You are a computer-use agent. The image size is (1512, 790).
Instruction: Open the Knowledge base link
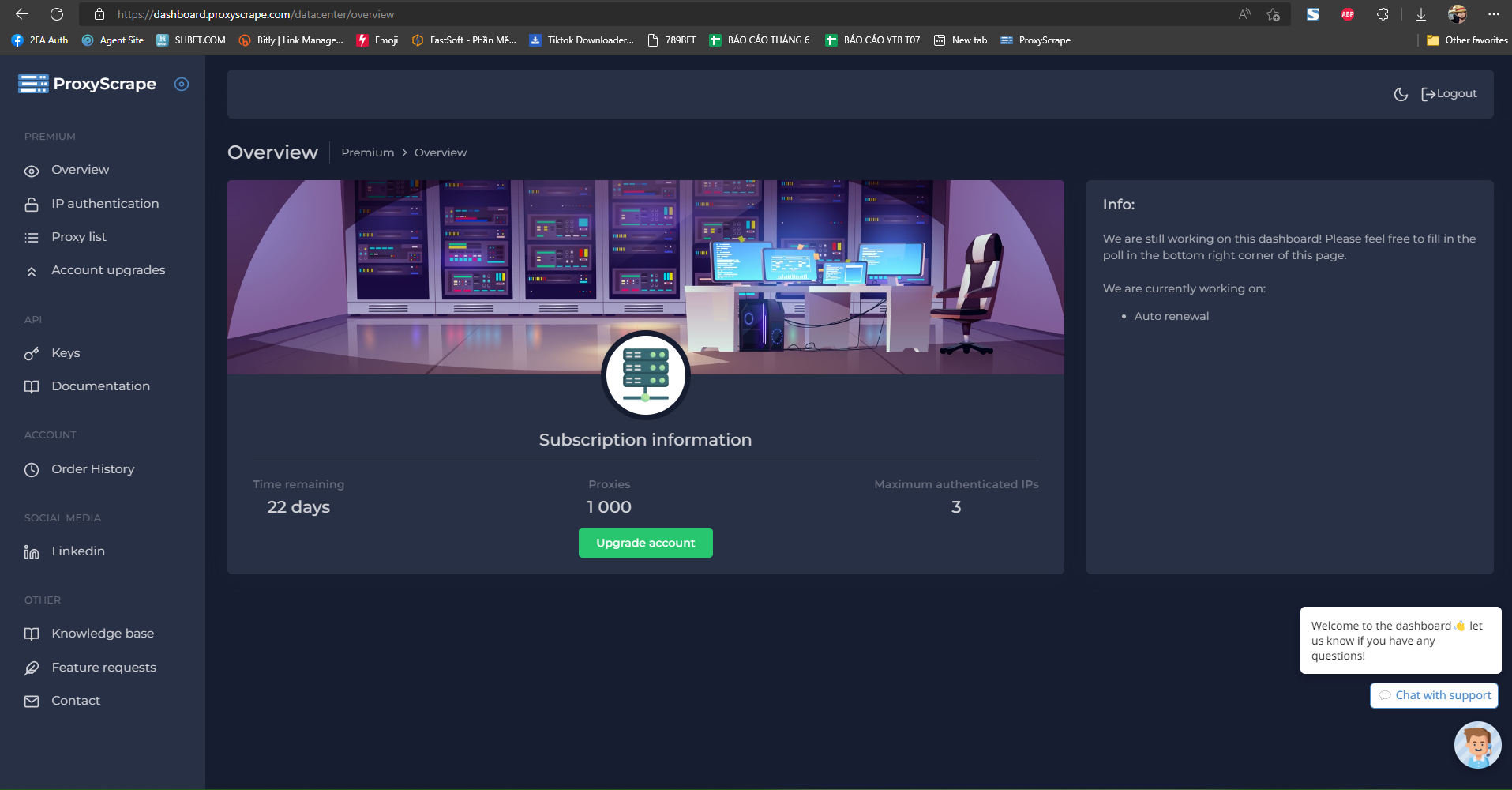[103, 634]
